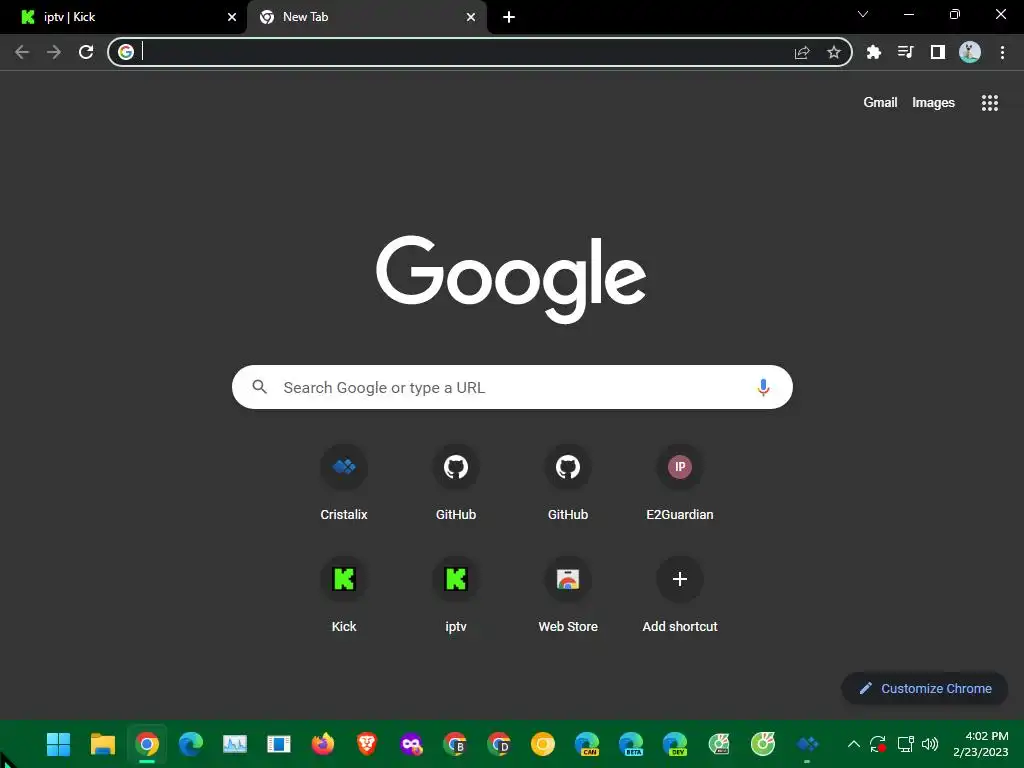Open the Windows Start menu
The height and width of the screenshot is (768, 1024).
(59, 744)
